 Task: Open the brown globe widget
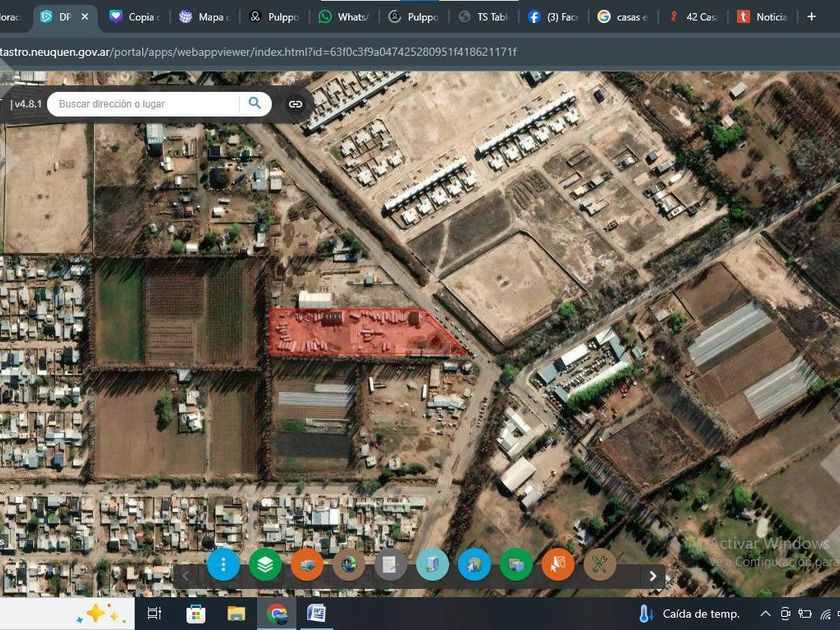(x=349, y=564)
